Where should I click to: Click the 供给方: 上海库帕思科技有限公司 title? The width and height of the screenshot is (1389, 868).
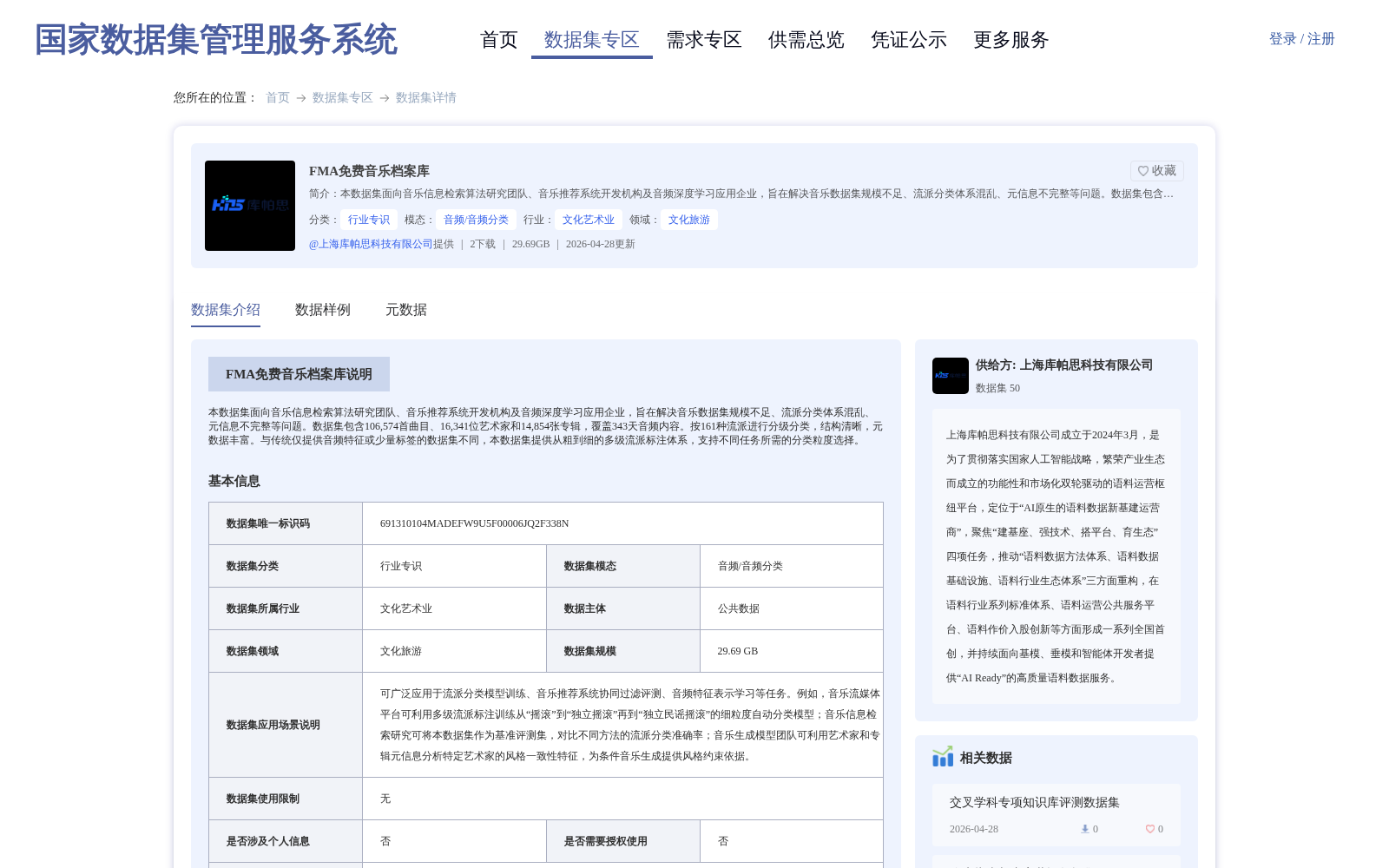point(1064,365)
